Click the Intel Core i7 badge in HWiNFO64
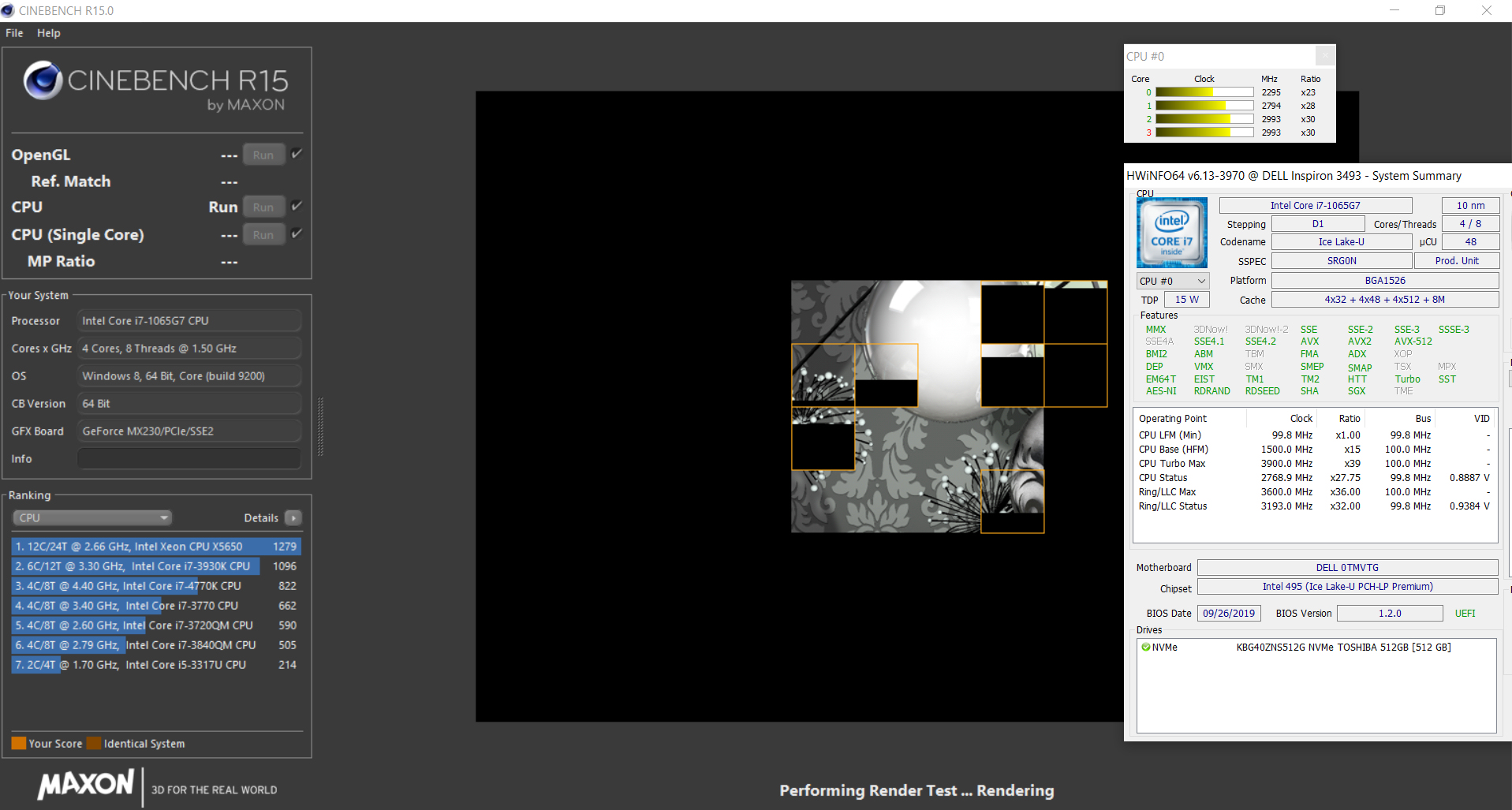 click(x=1171, y=233)
